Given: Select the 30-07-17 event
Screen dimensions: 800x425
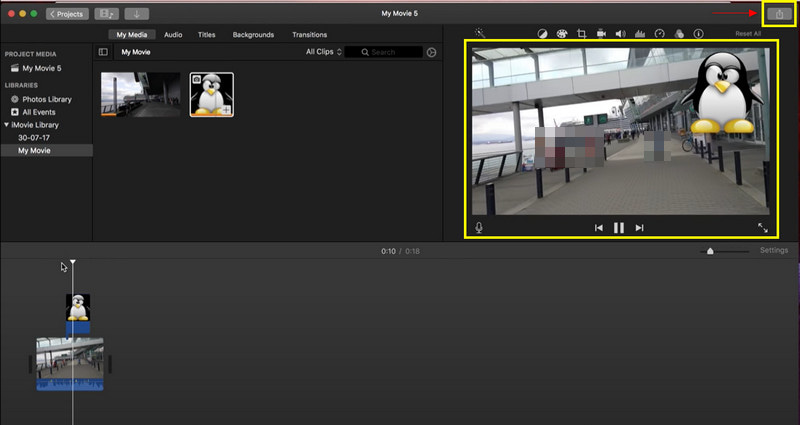Looking at the screenshot, I should [x=34, y=137].
